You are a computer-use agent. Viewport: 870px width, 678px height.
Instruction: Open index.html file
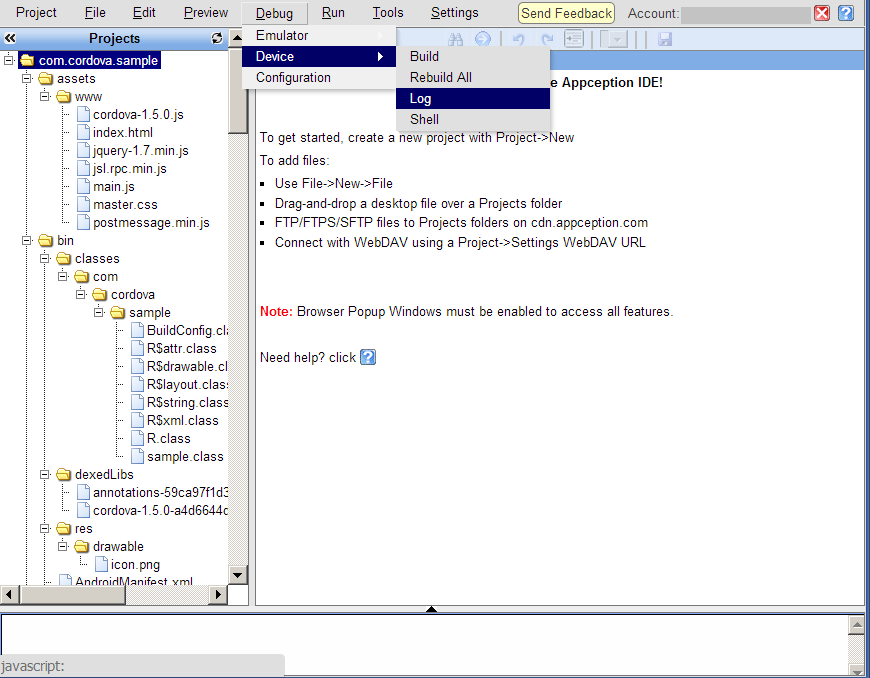123,133
